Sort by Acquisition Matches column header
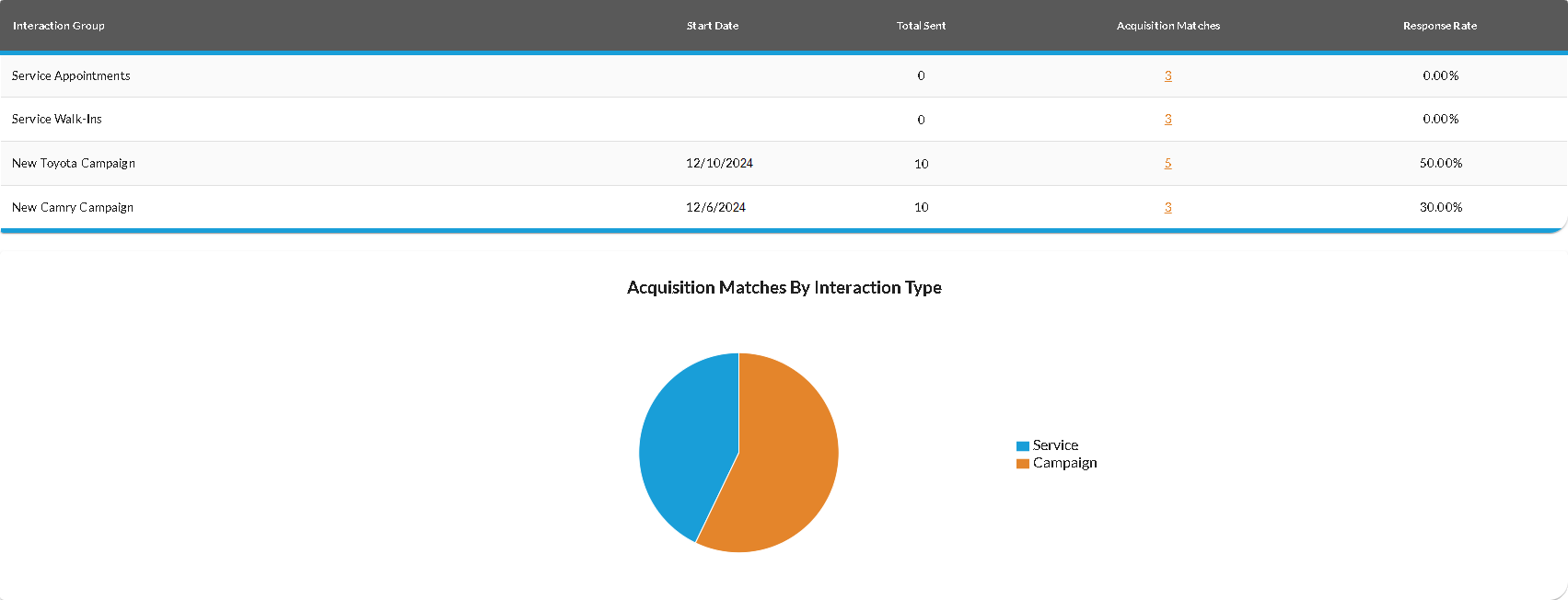1568x600 pixels. click(1167, 26)
